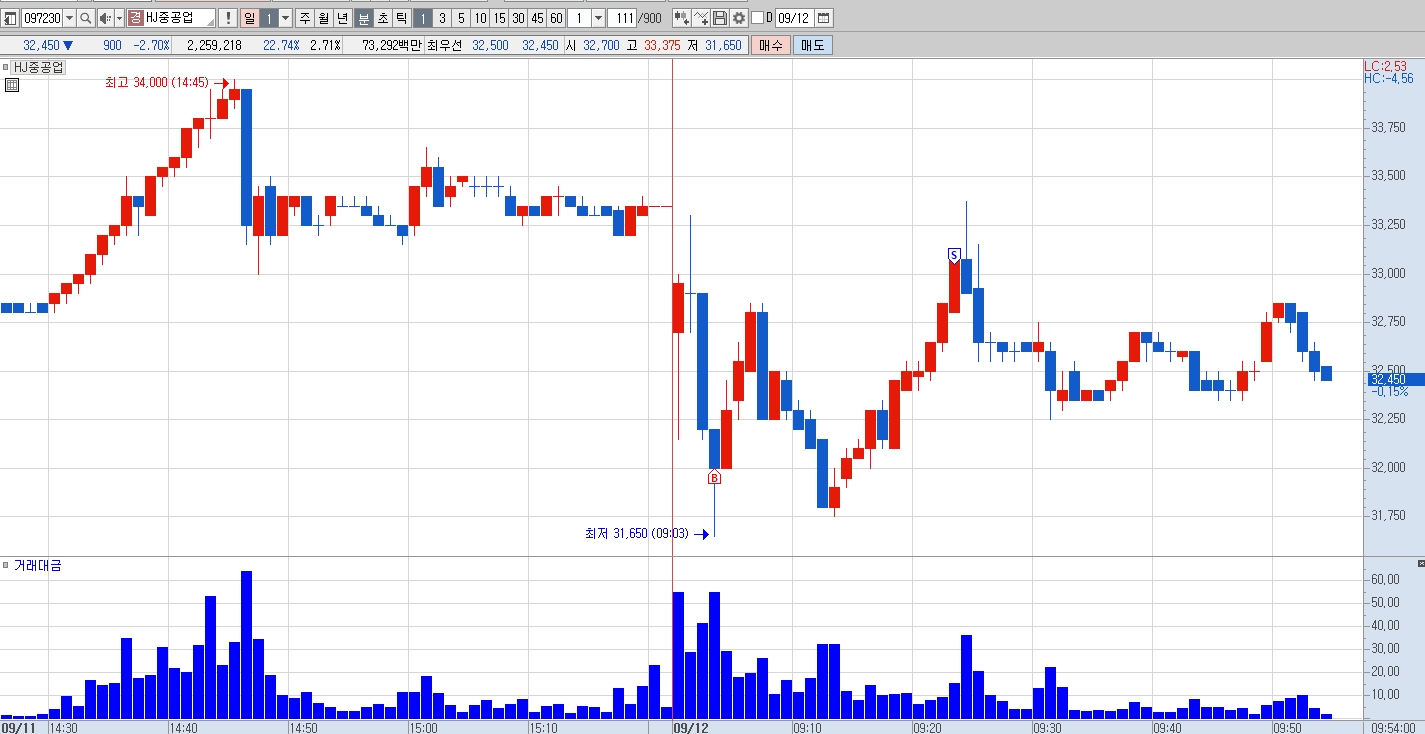Image resolution: width=1425 pixels, height=734 pixels.
Task: Select the 30-minute interval button
Action: 518,18
